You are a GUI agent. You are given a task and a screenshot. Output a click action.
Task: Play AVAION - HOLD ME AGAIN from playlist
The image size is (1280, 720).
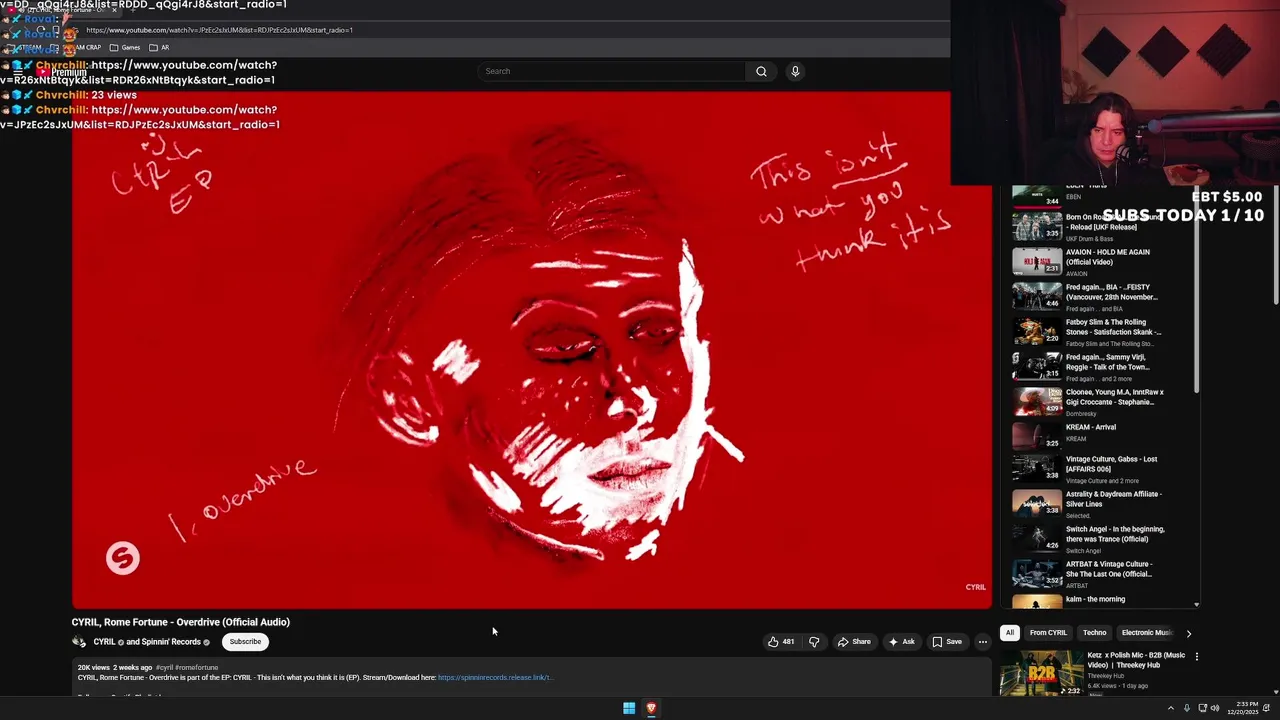click(1103, 262)
